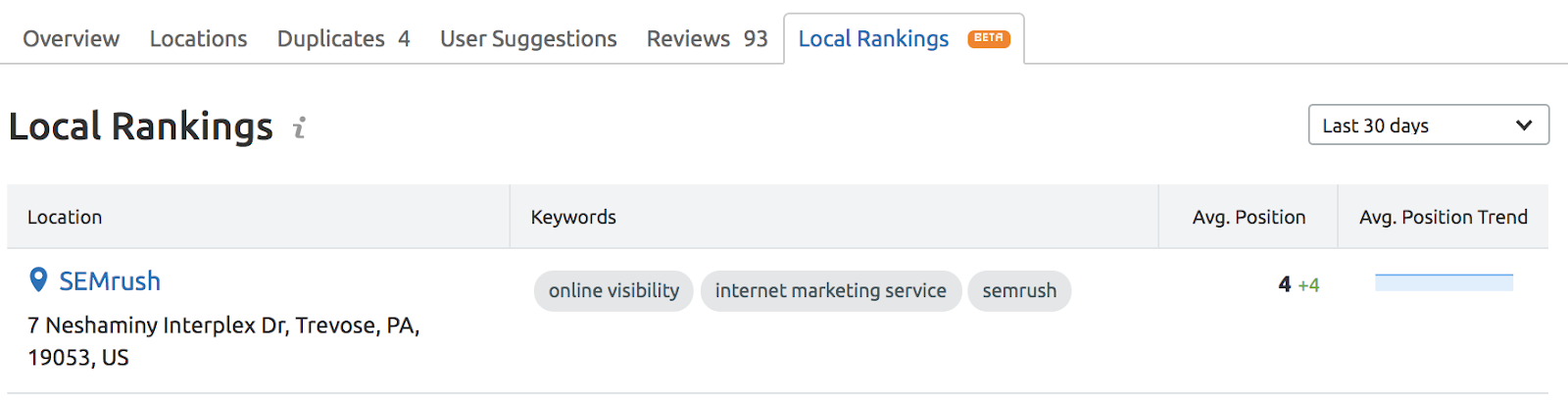Click the Avg. Position Trend column header
Screen dimensions: 1568x403
click(x=1444, y=217)
